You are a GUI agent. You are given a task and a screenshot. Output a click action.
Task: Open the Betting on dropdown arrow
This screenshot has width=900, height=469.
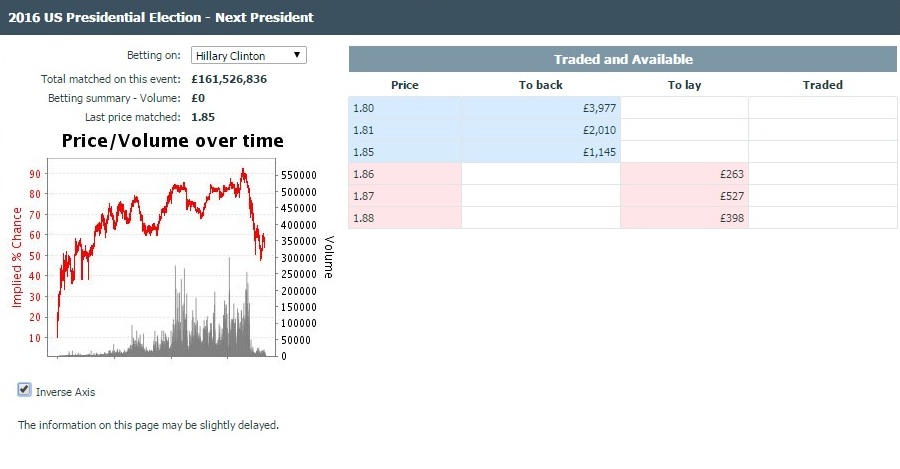click(x=297, y=55)
